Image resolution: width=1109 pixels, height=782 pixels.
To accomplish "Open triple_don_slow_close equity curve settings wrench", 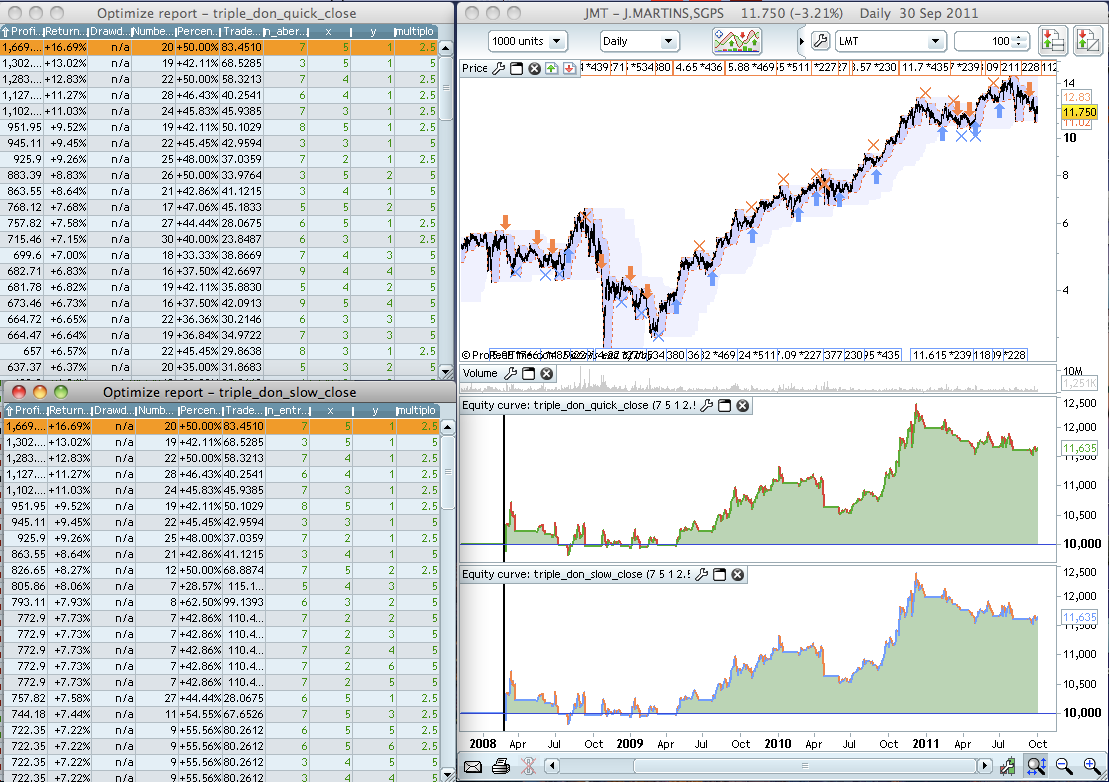I will [701, 574].
